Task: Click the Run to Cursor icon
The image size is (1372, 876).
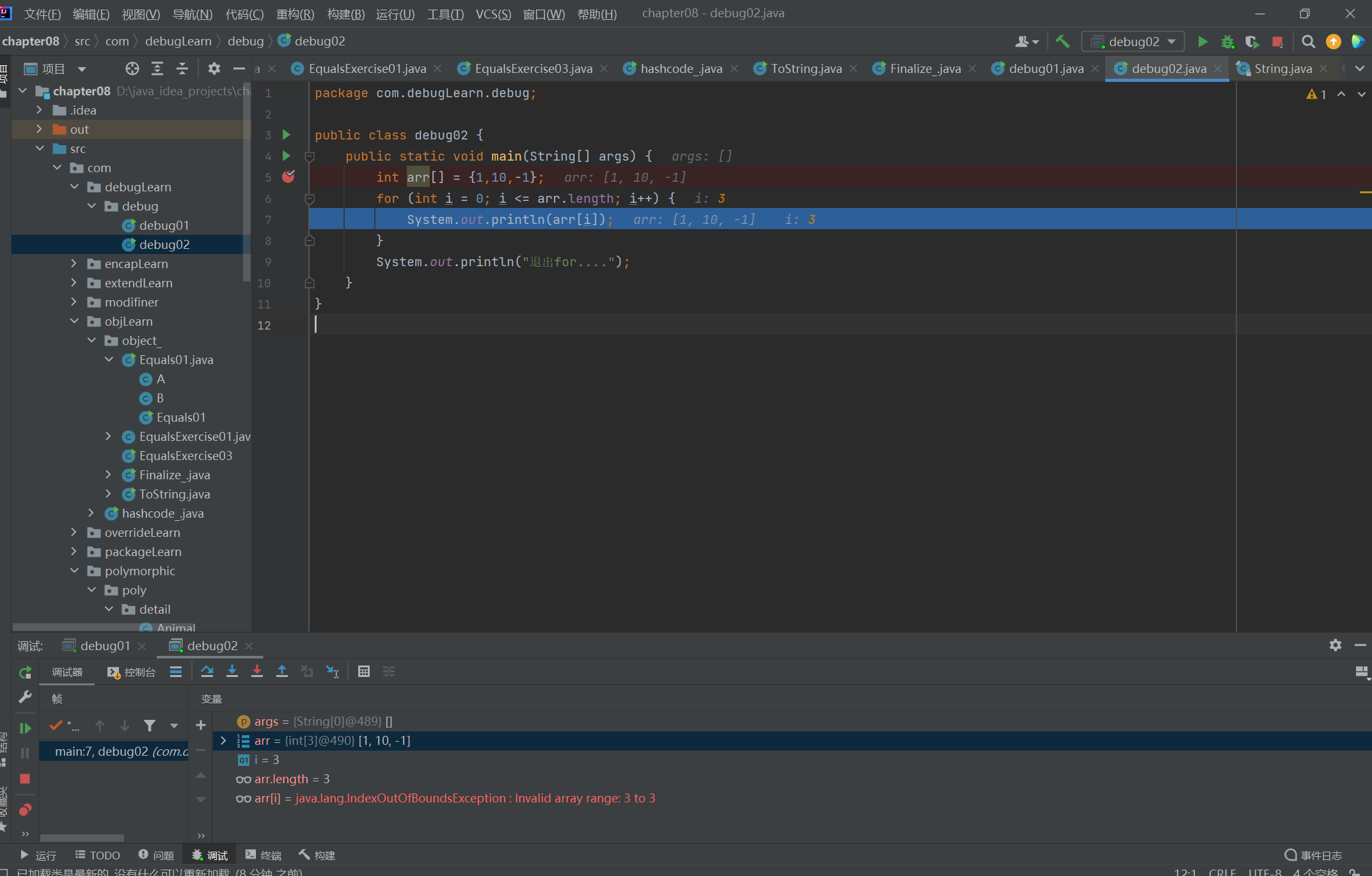Action: pos(333,671)
